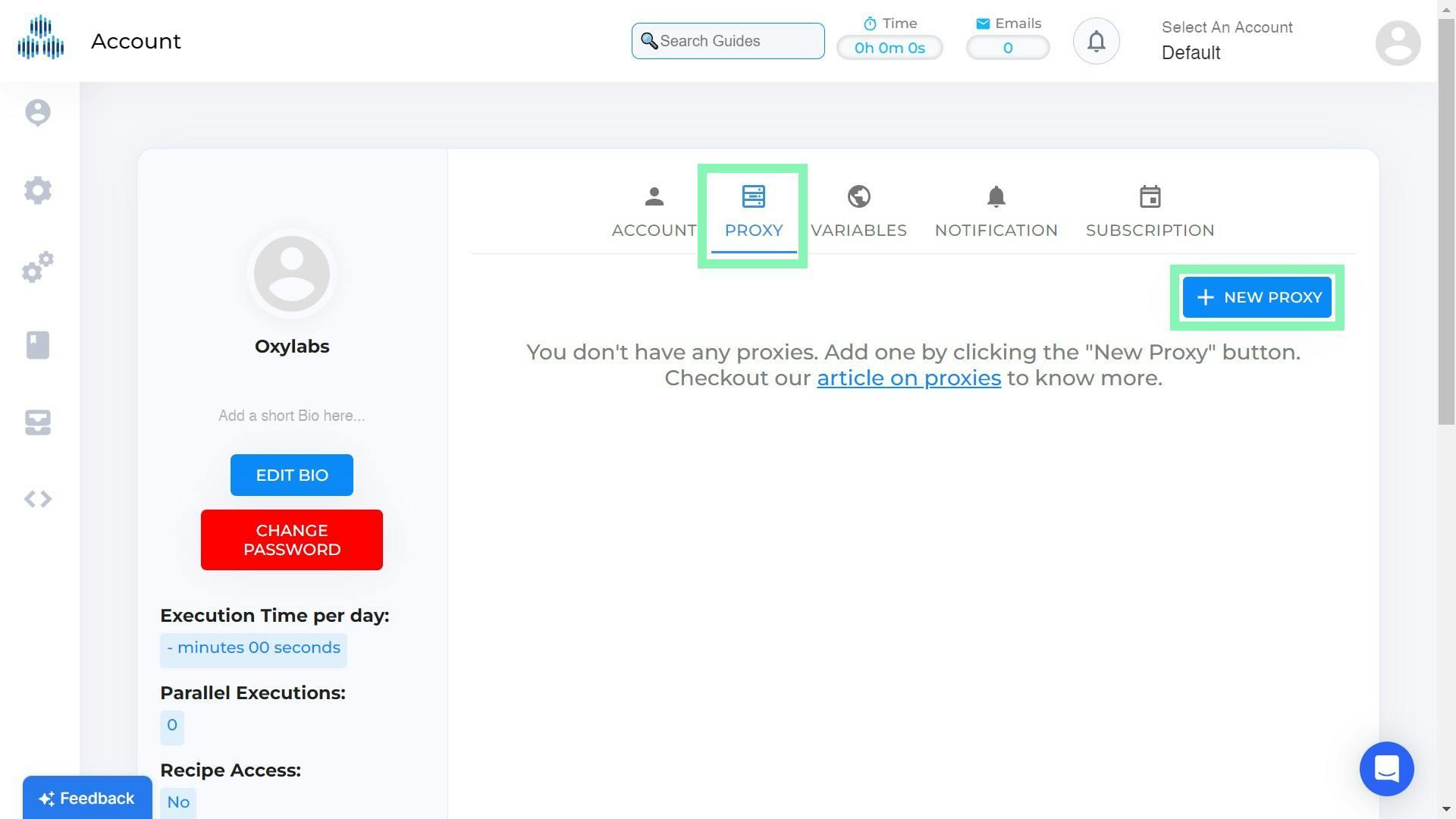Click the Parallel Executions value 0
The width and height of the screenshot is (1456, 819).
[x=172, y=726]
